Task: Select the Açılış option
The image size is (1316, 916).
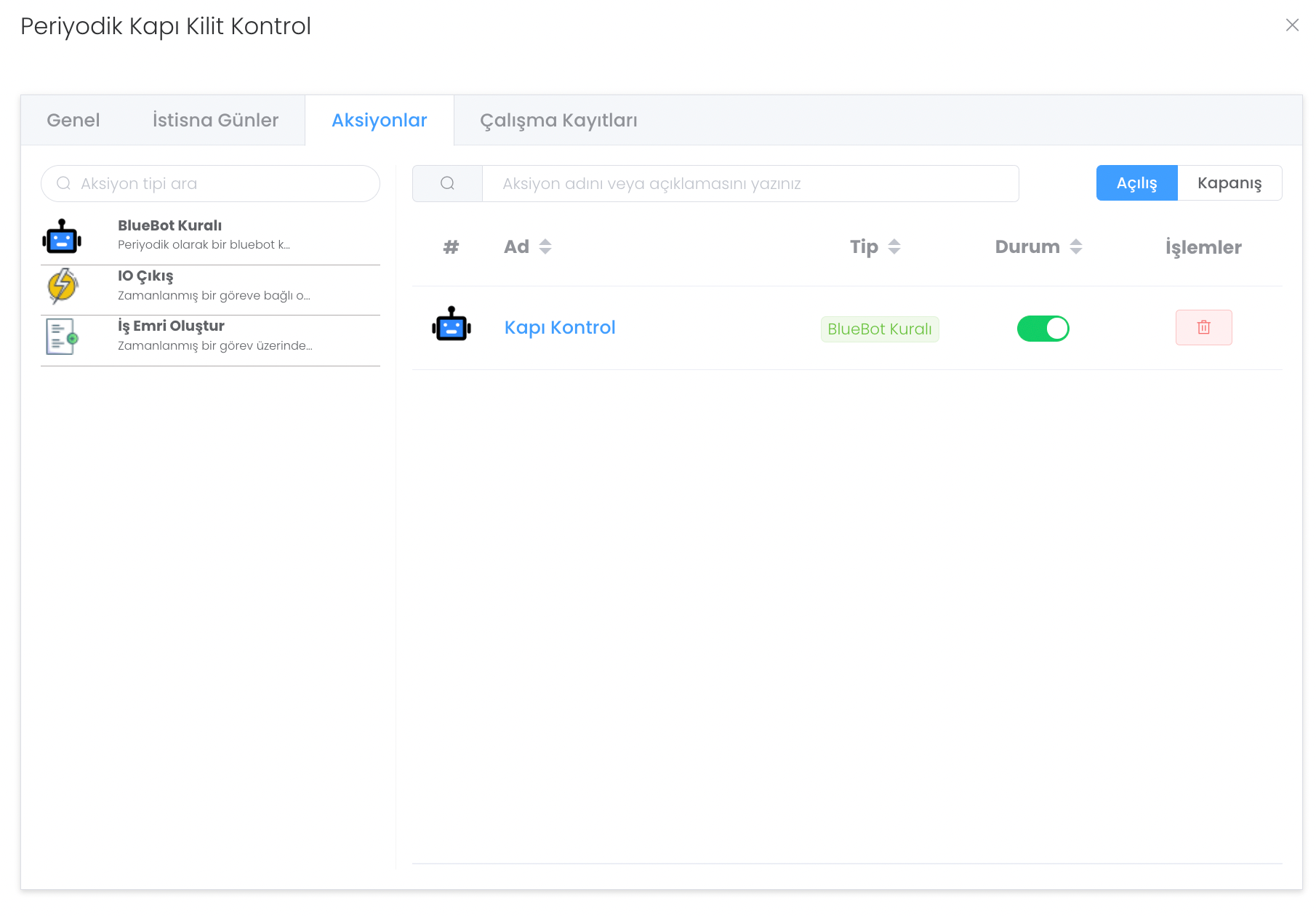Action: (1136, 183)
